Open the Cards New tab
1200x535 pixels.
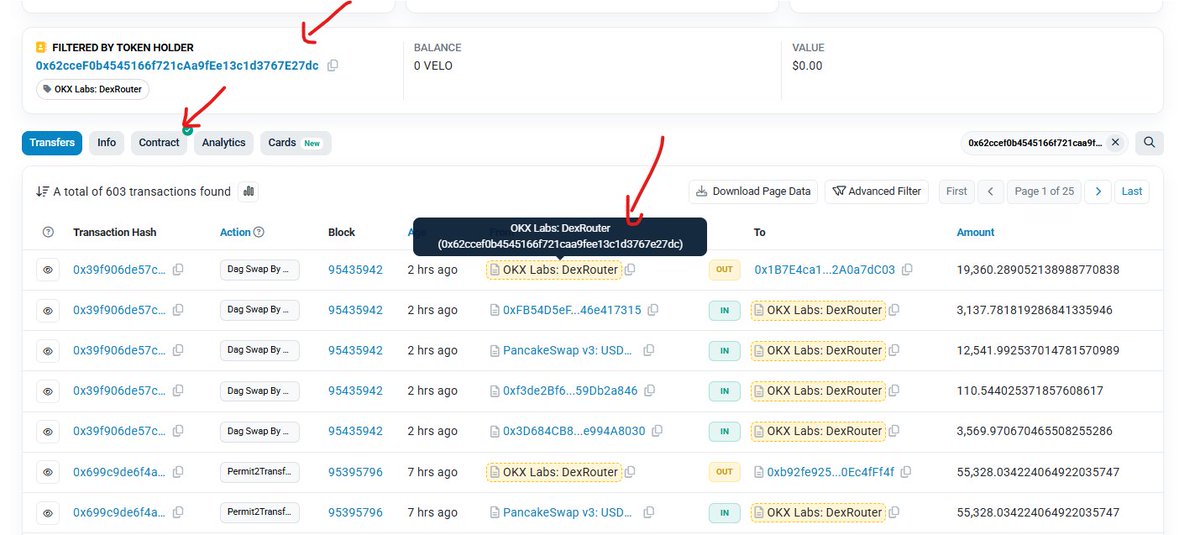pos(295,143)
